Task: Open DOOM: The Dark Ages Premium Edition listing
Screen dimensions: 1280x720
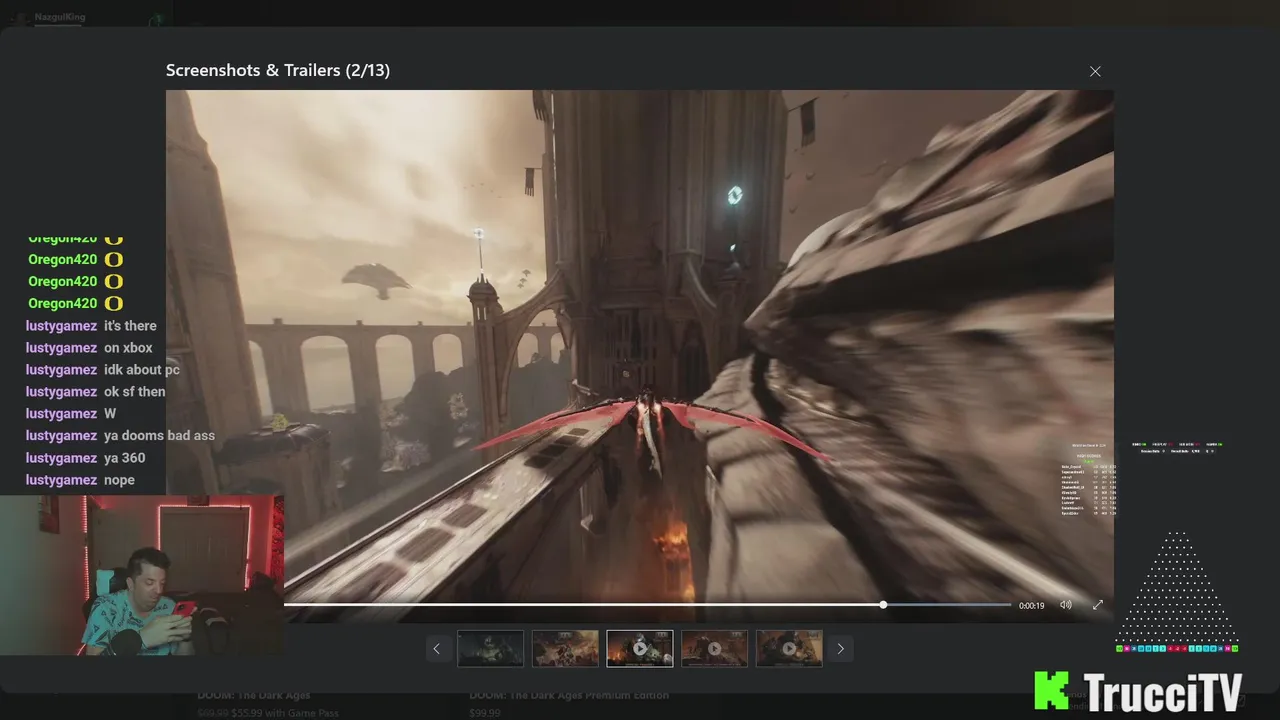Action: (569, 695)
